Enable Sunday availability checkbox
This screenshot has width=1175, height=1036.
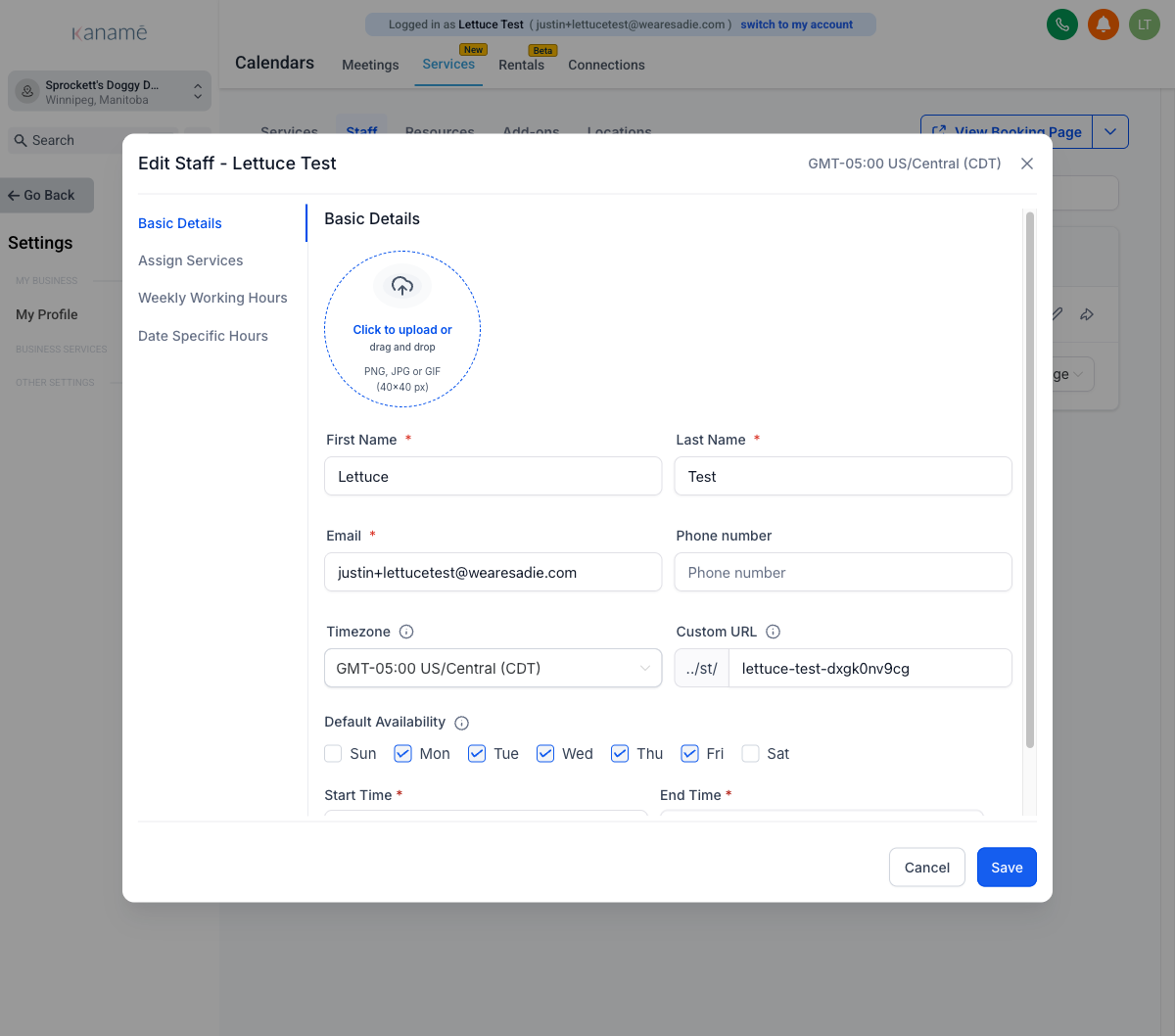pyautogui.click(x=333, y=753)
